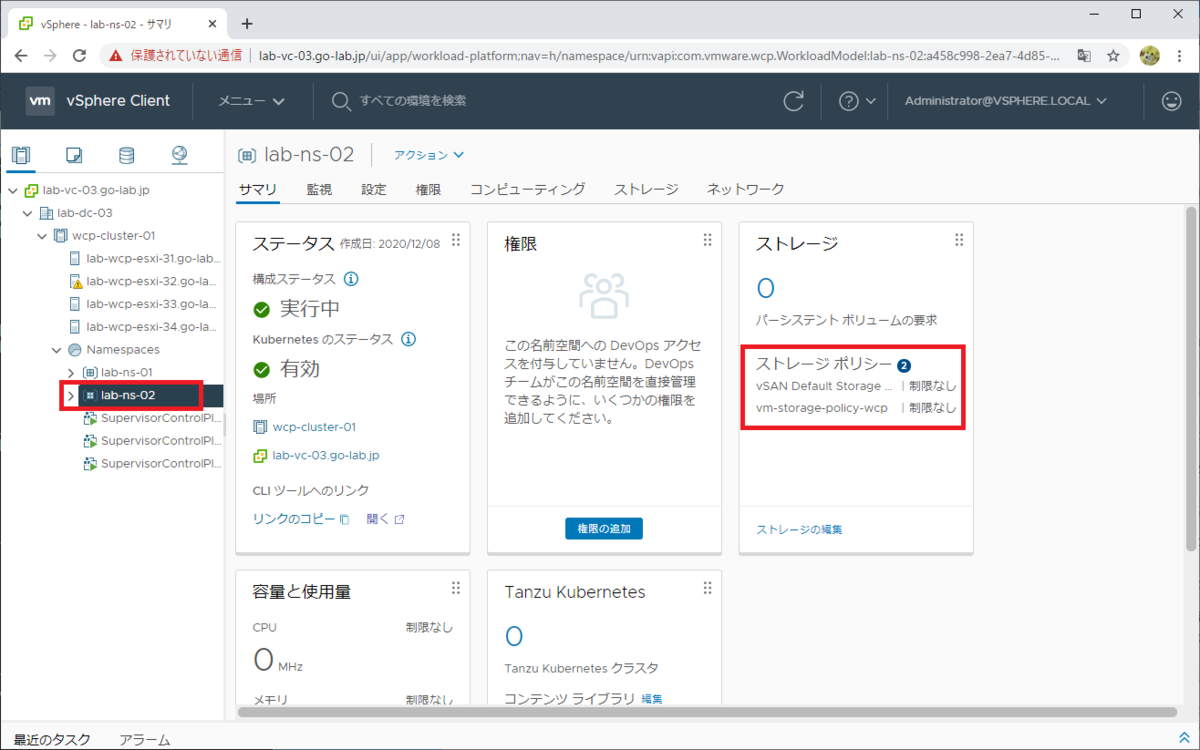Click the search magnifier icon
The image size is (1200, 750).
pos(341,100)
